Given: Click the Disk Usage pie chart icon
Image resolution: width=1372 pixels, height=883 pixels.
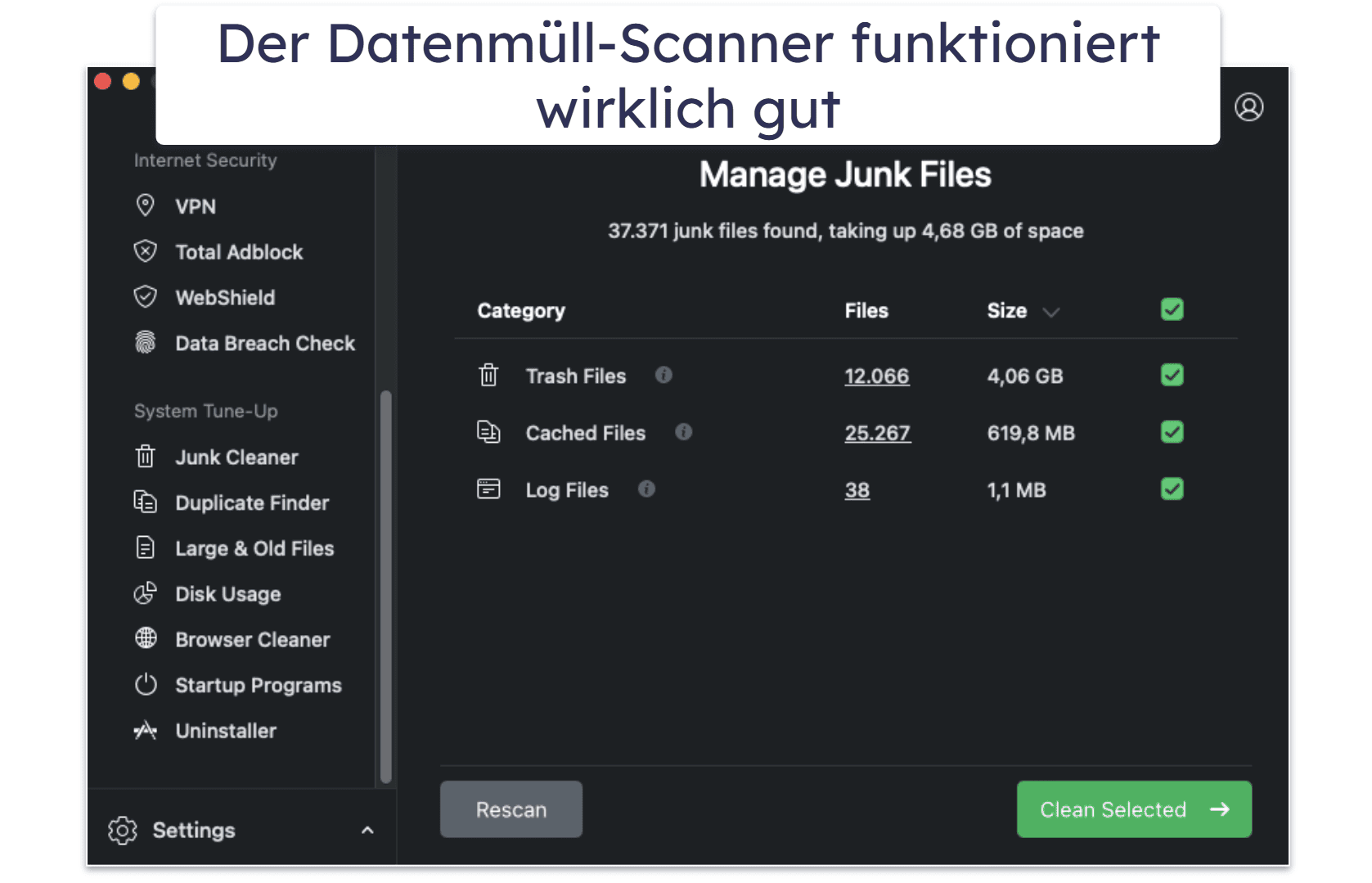Looking at the screenshot, I should [x=145, y=592].
